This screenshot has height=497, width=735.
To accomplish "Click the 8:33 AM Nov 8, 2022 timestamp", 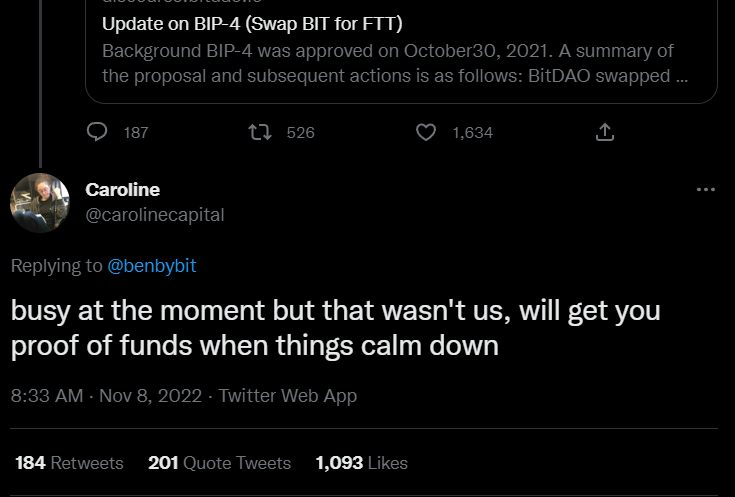I will pos(107,396).
